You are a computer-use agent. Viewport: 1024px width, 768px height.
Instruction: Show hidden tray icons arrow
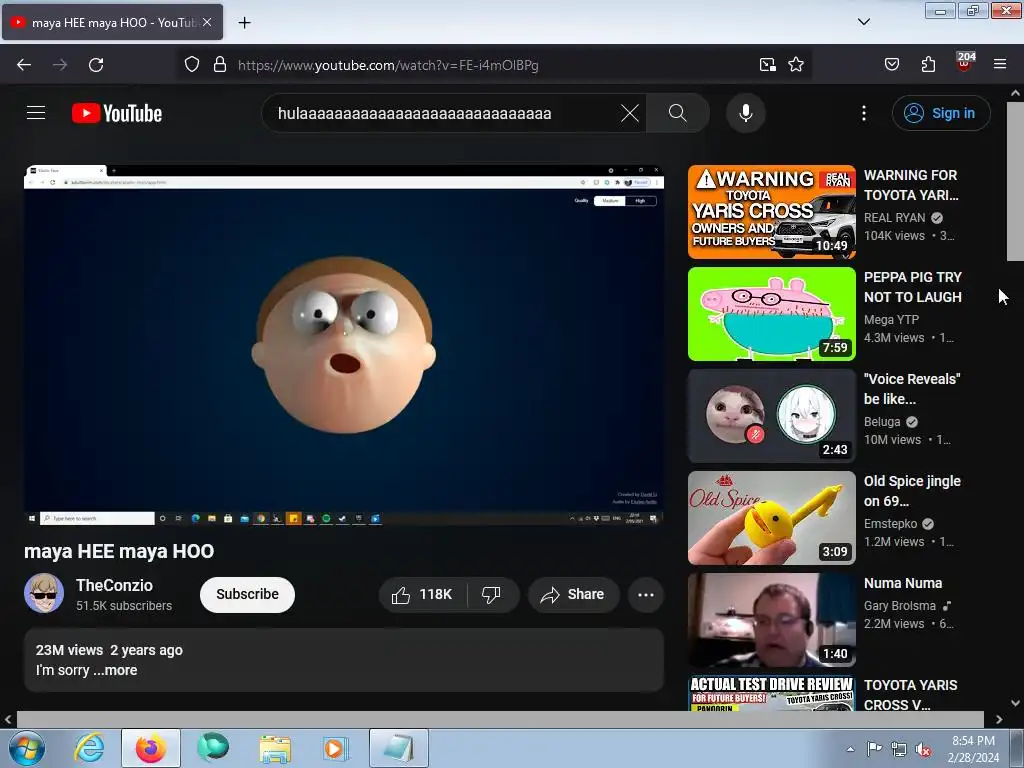pyautogui.click(x=850, y=749)
